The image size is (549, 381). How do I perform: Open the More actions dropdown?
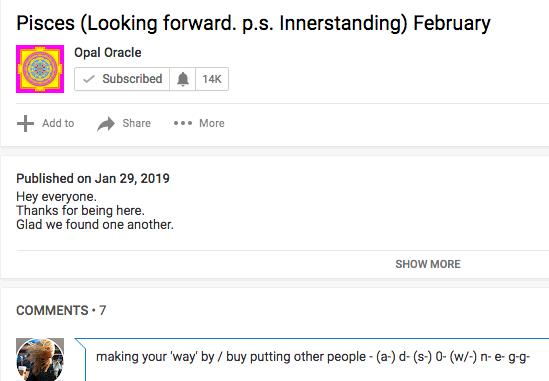[199, 123]
